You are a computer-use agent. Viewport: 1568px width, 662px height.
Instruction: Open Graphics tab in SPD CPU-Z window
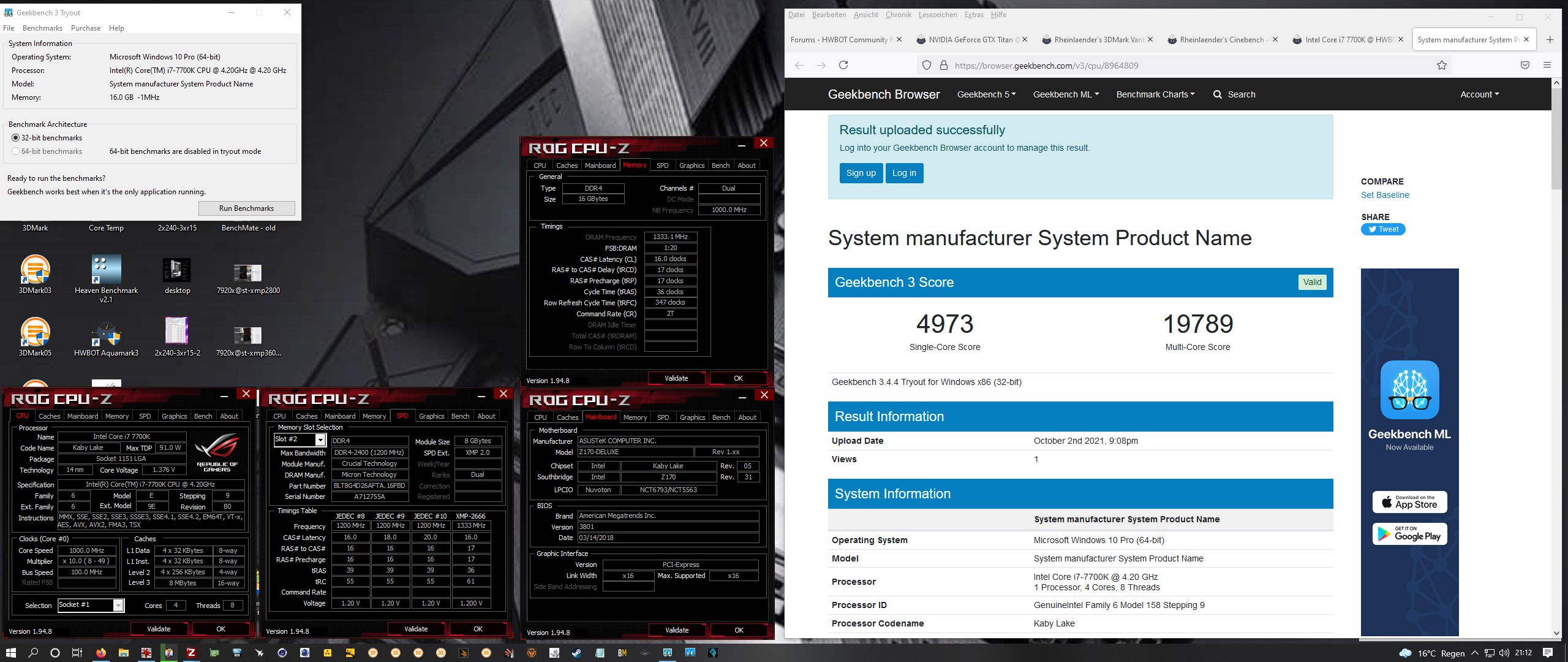pyautogui.click(x=431, y=416)
